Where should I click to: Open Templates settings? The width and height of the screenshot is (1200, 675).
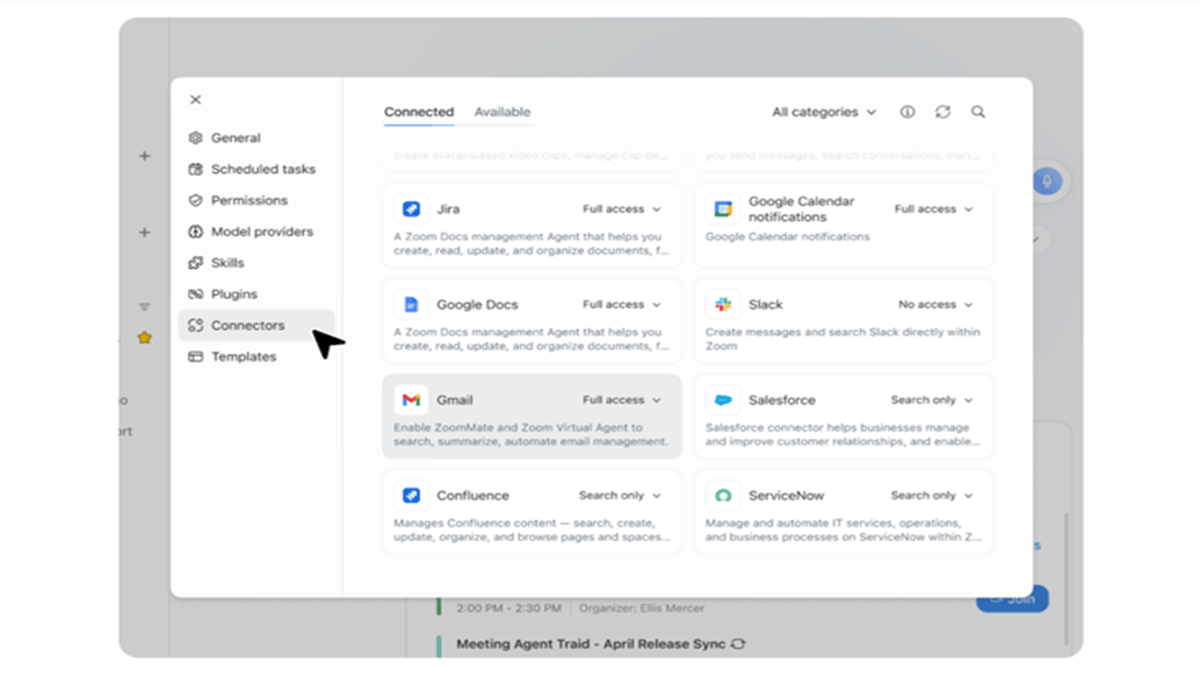[x=256, y=357]
